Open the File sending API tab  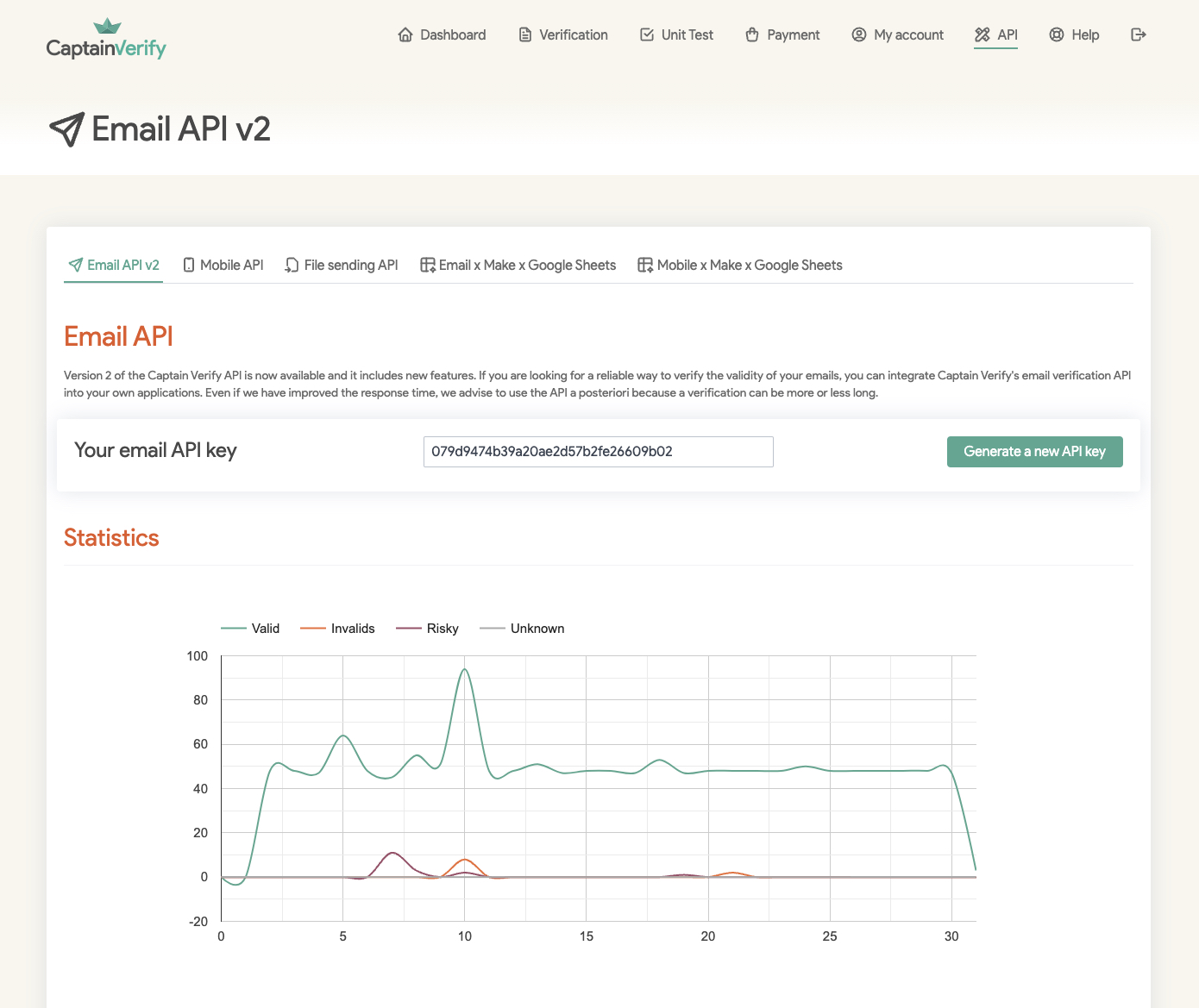click(342, 265)
